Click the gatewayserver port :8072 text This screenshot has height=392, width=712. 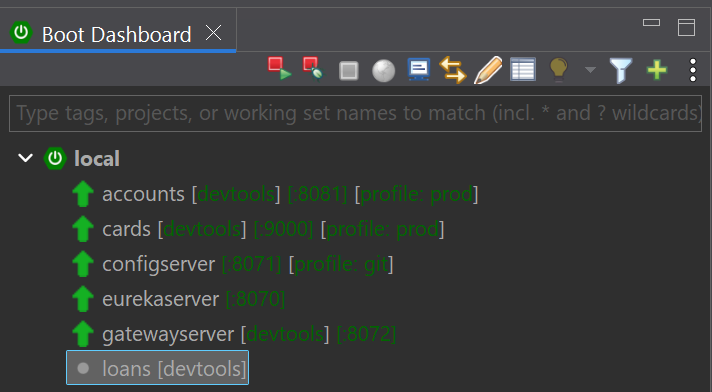point(366,334)
